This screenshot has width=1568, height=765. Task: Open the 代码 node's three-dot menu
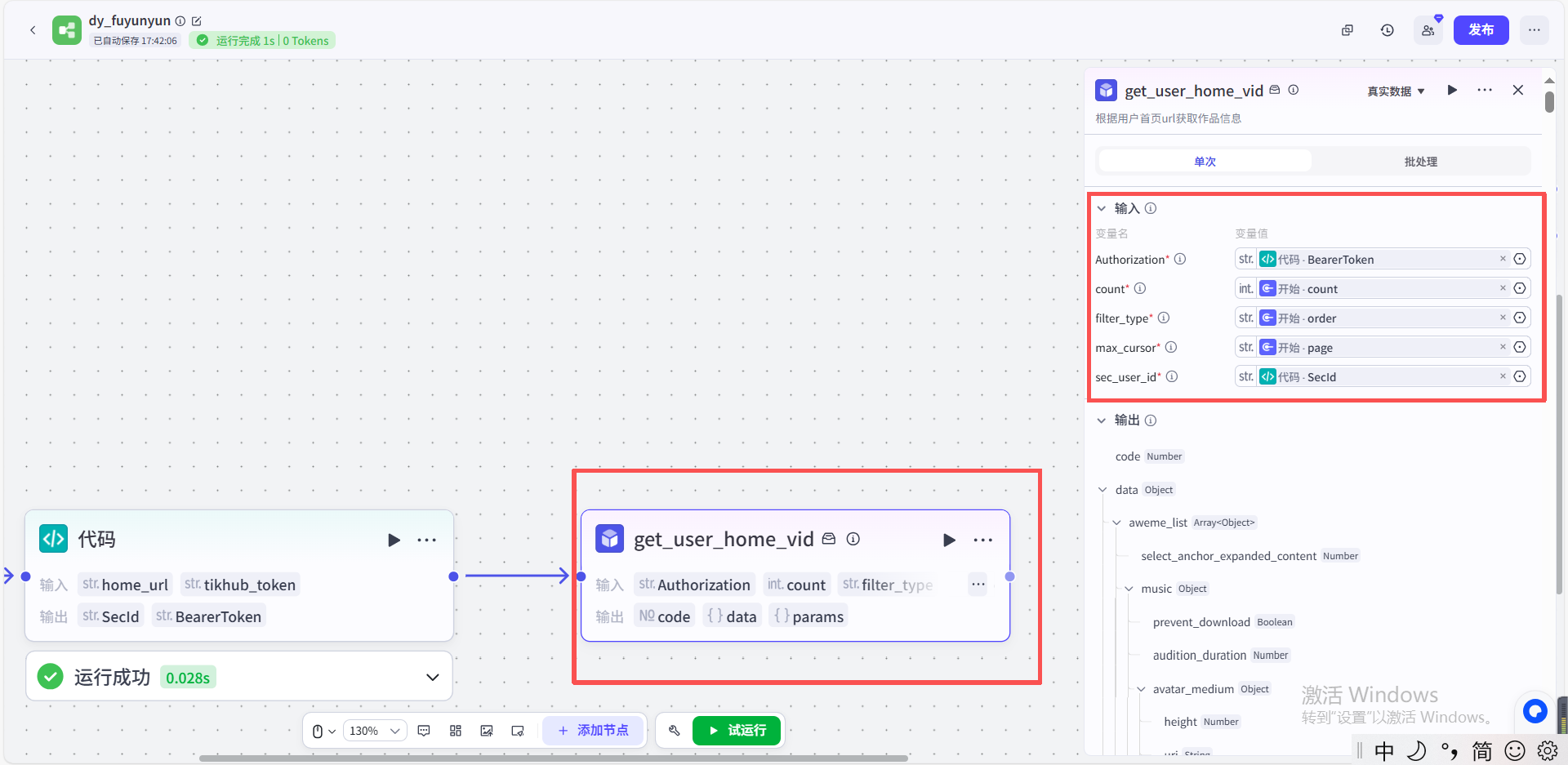tap(426, 540)
